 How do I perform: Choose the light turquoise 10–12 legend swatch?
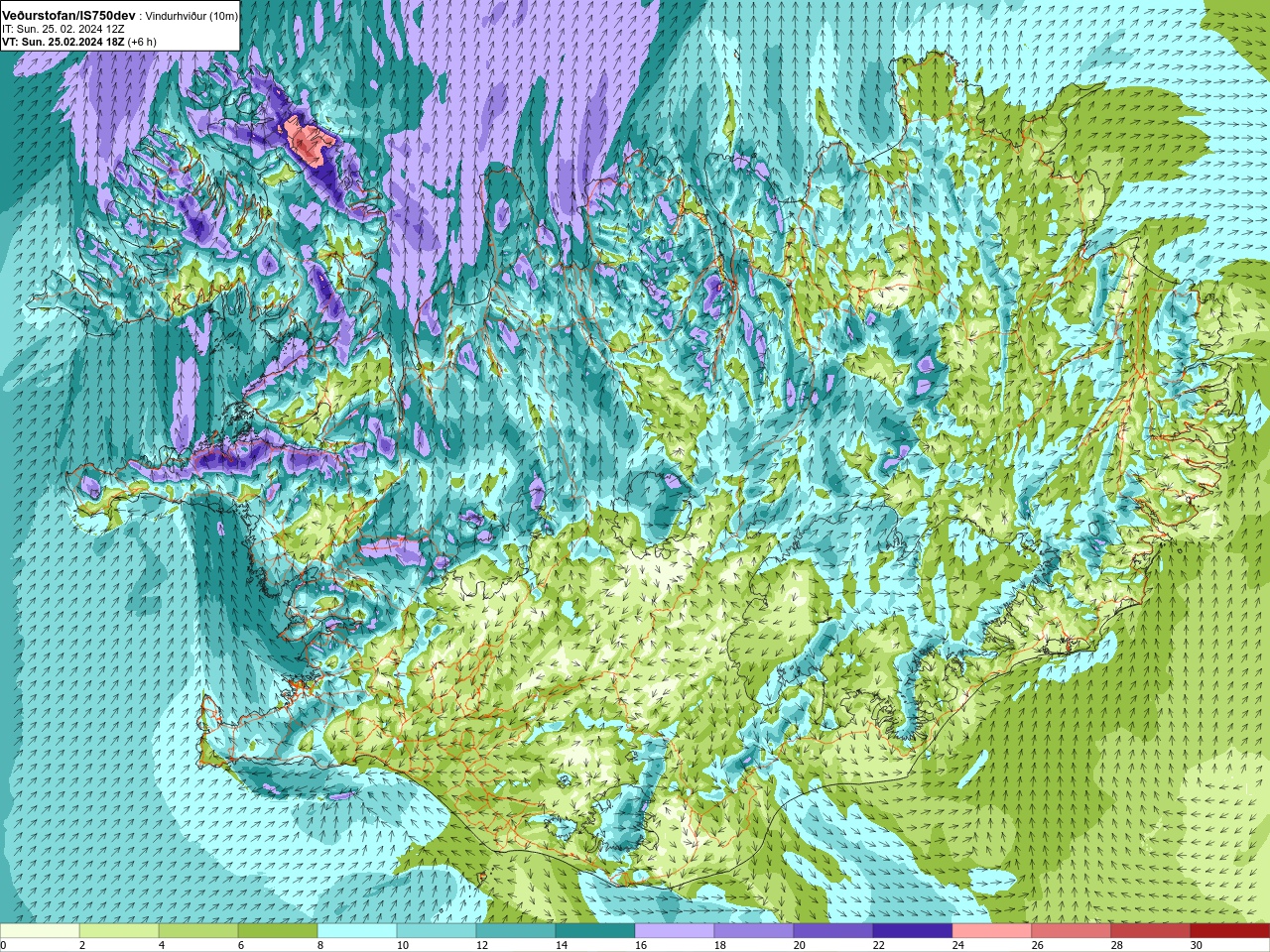pos(437,931)
